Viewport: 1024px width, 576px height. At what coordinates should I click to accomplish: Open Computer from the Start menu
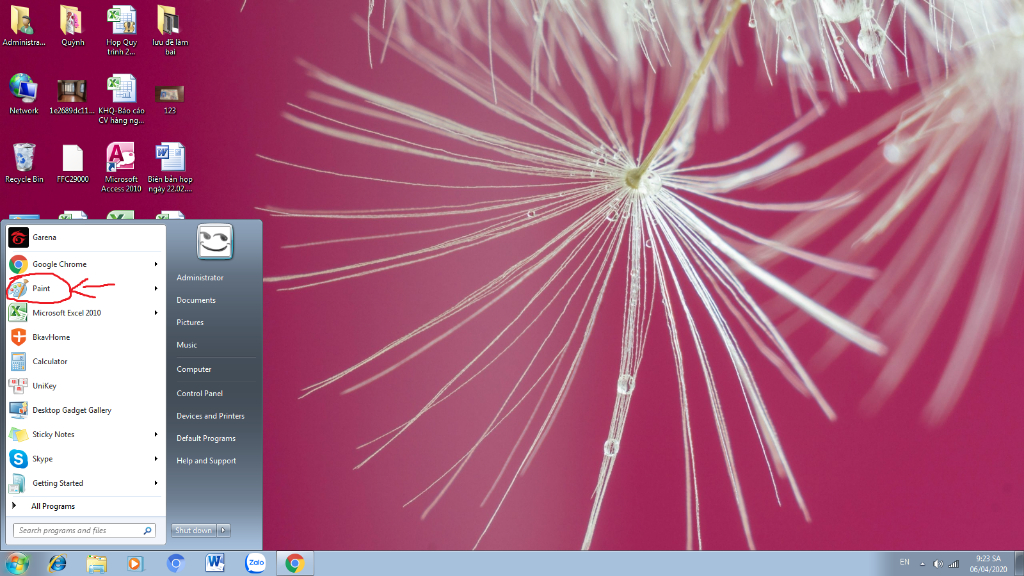[194, 370]
